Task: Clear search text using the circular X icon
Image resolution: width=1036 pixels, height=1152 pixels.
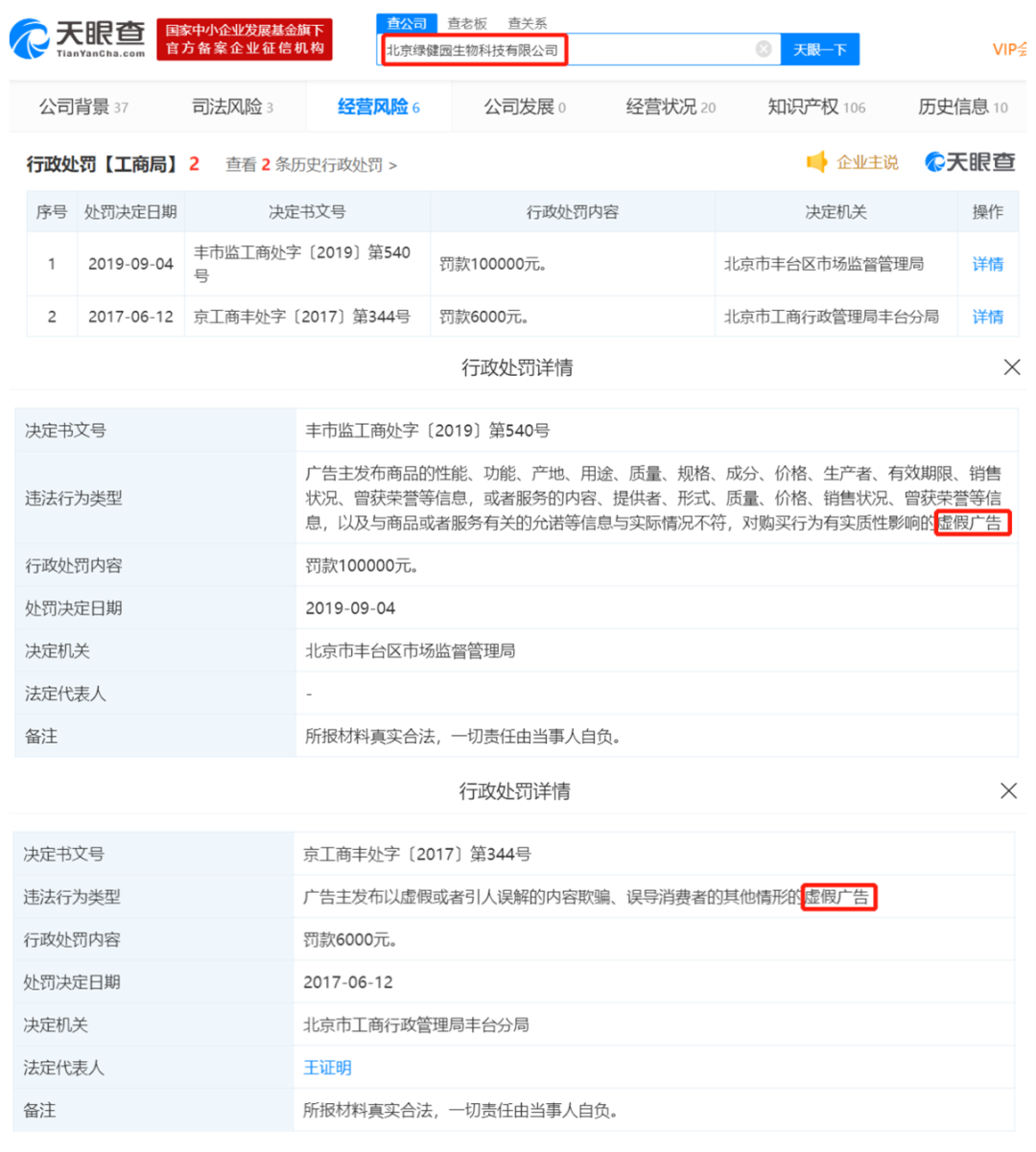Action: point(763,49)
